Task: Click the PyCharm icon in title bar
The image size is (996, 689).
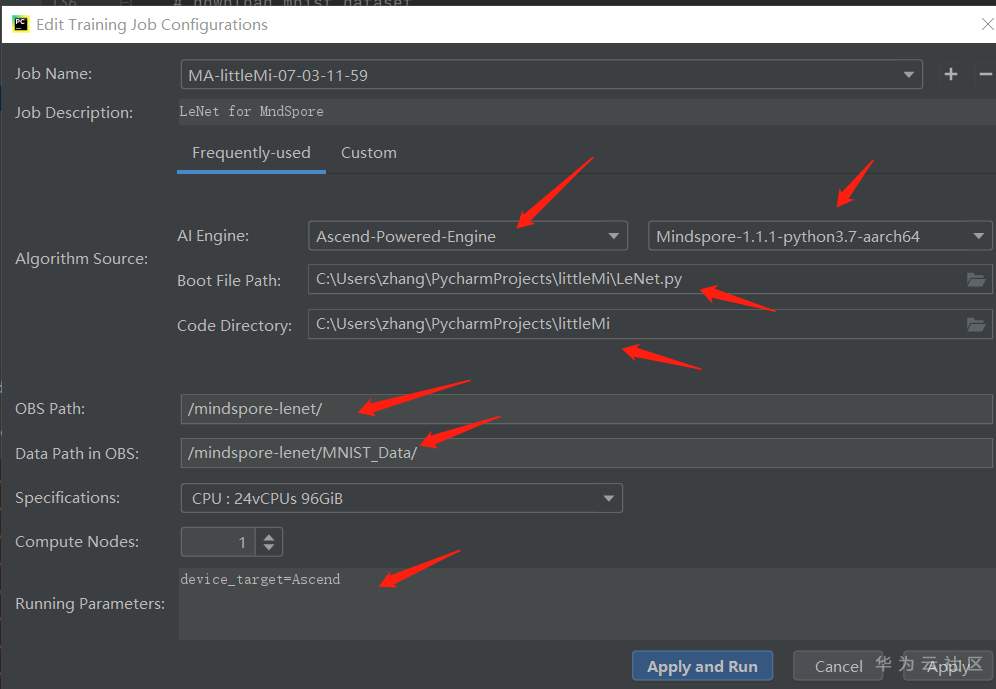Action: 20,24
